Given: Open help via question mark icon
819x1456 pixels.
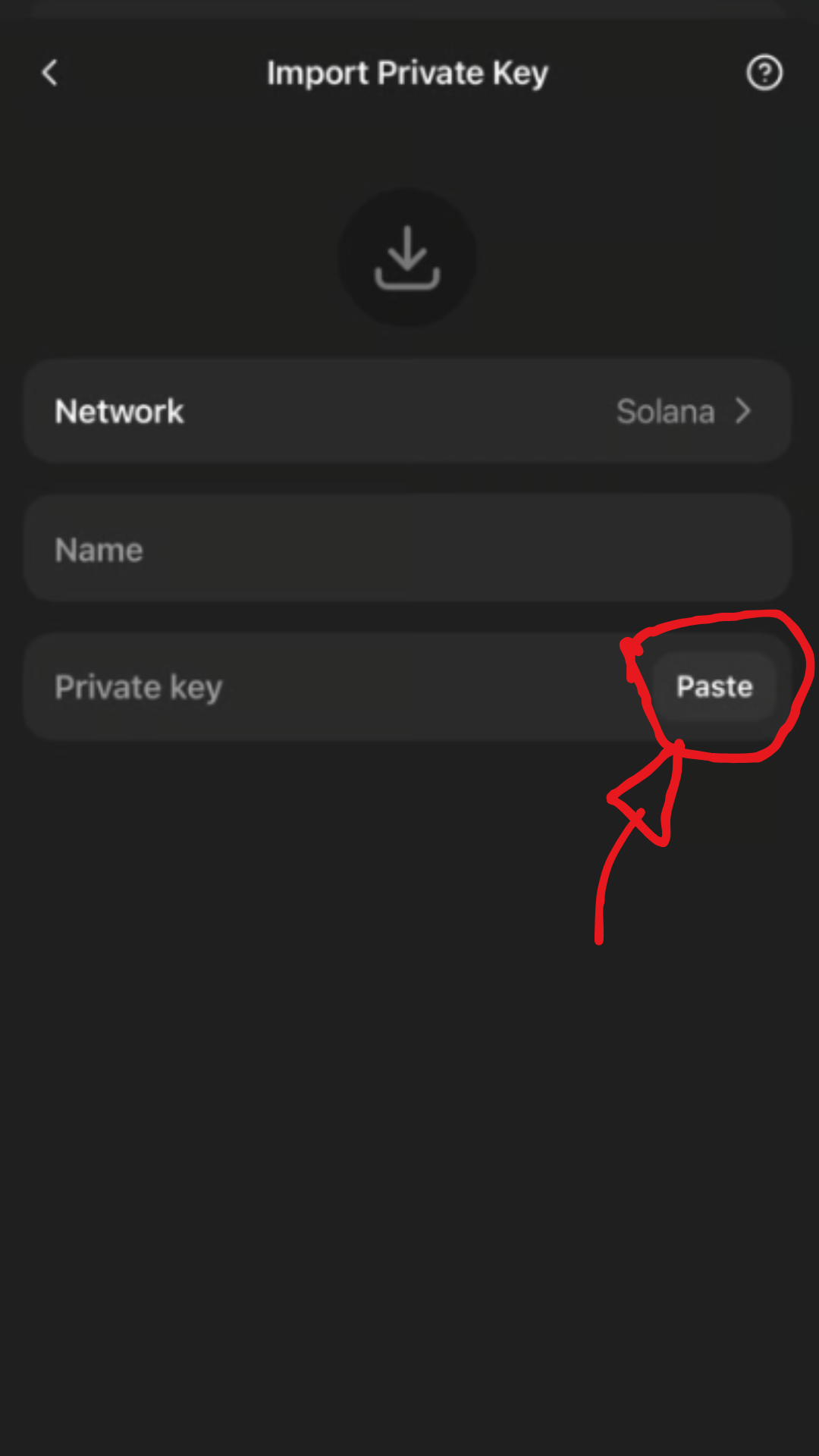Looking at the screenshot, I should pos(764,74).
